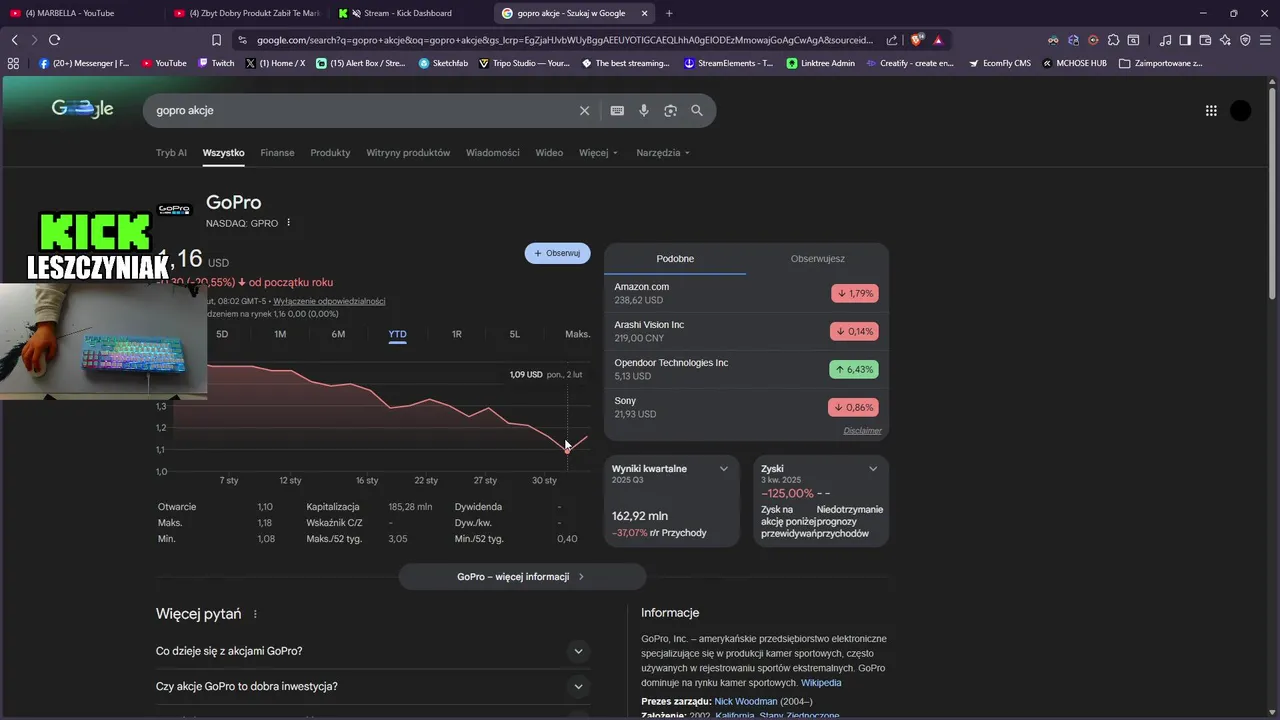Viewport: 1280px width, 720px height.
Task: Select the 1R chart range
Action: coord(456,334)
